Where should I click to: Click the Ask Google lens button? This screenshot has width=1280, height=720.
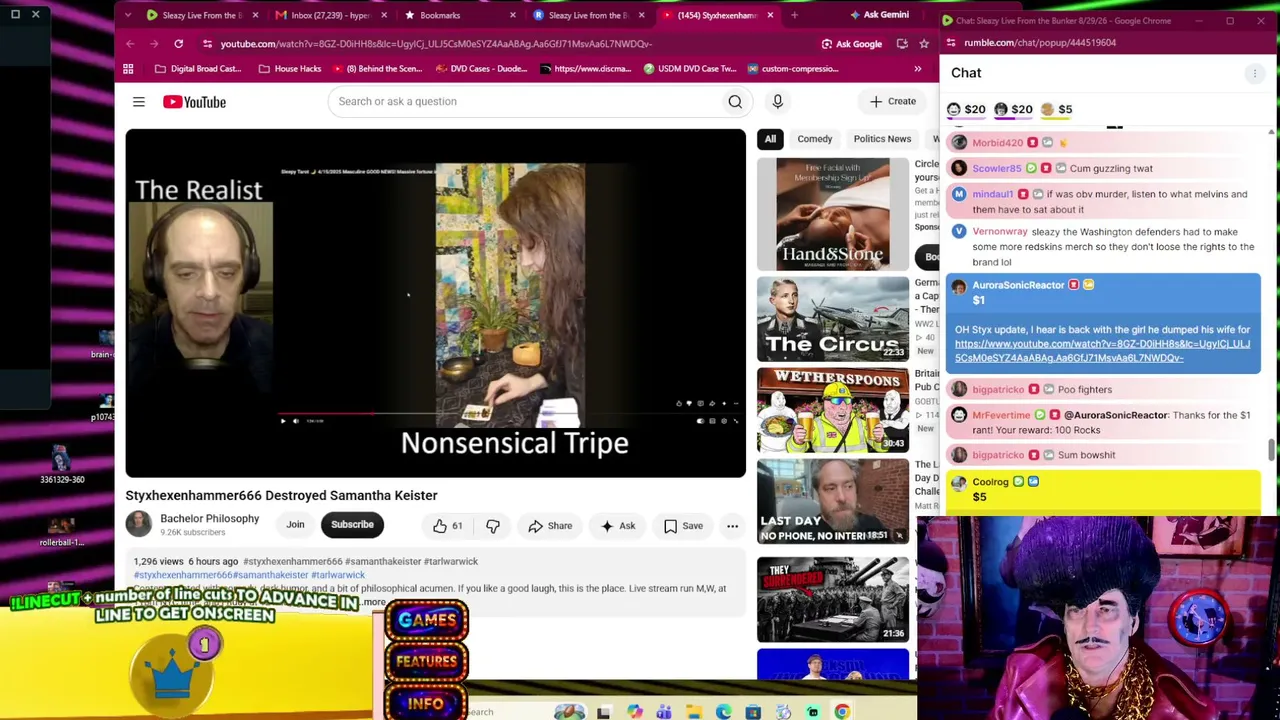852,44
